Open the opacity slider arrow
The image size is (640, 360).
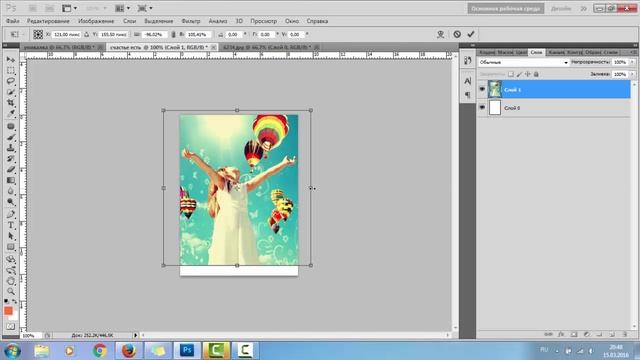tap(632, 62)
